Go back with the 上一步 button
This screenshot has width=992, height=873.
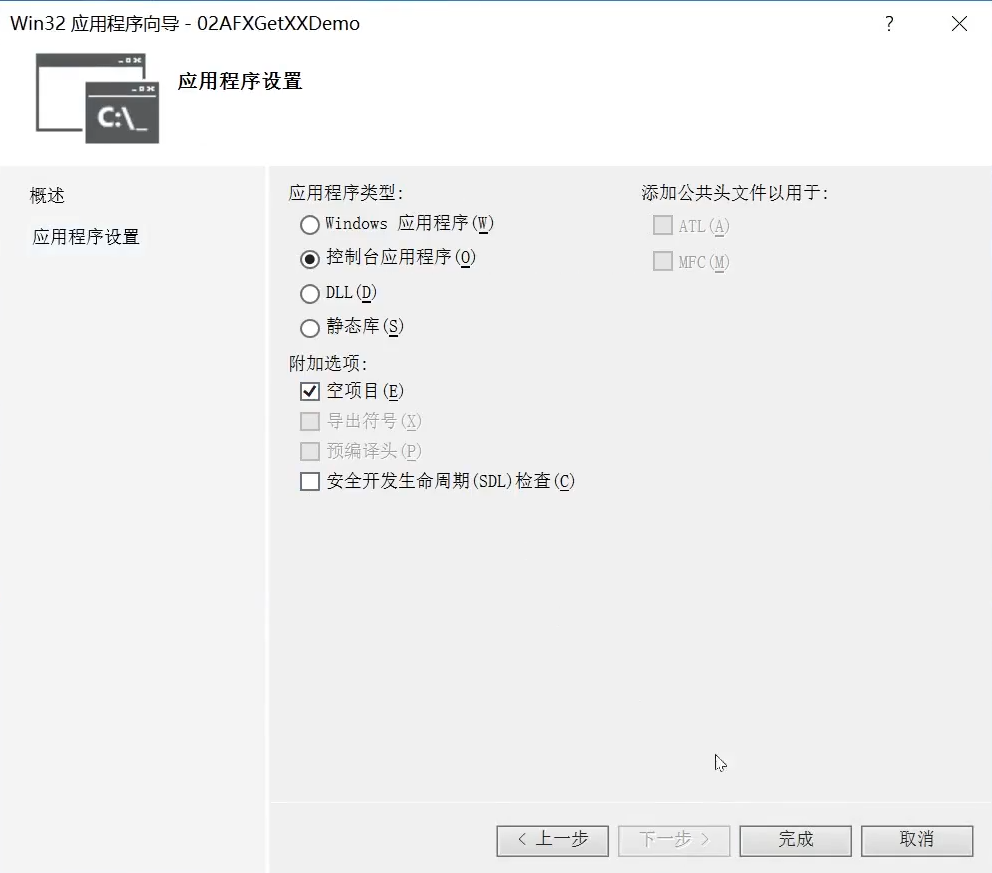pos(552,841)
